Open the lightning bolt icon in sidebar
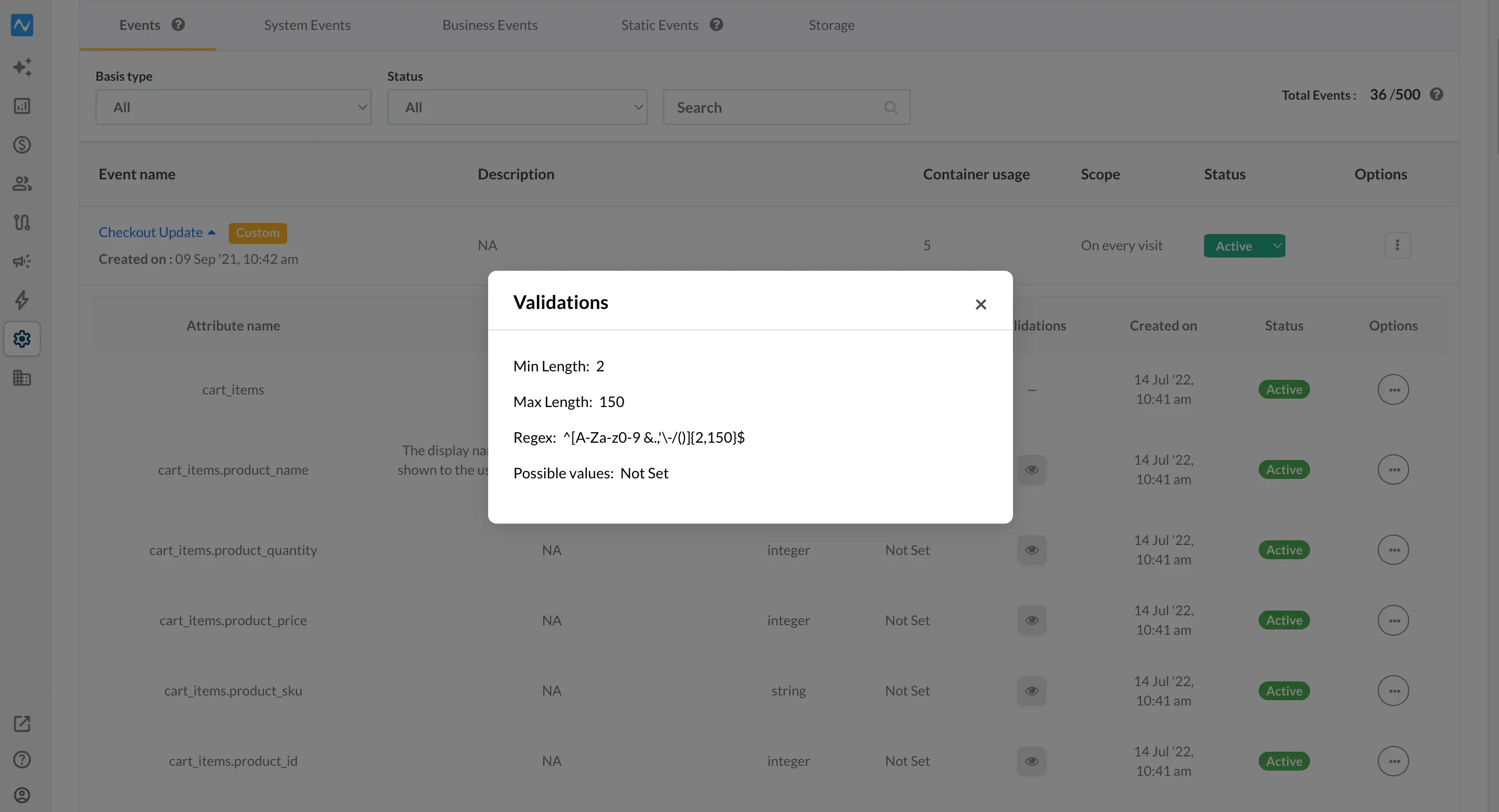1499x812 pixels. (x=22, y=300)
